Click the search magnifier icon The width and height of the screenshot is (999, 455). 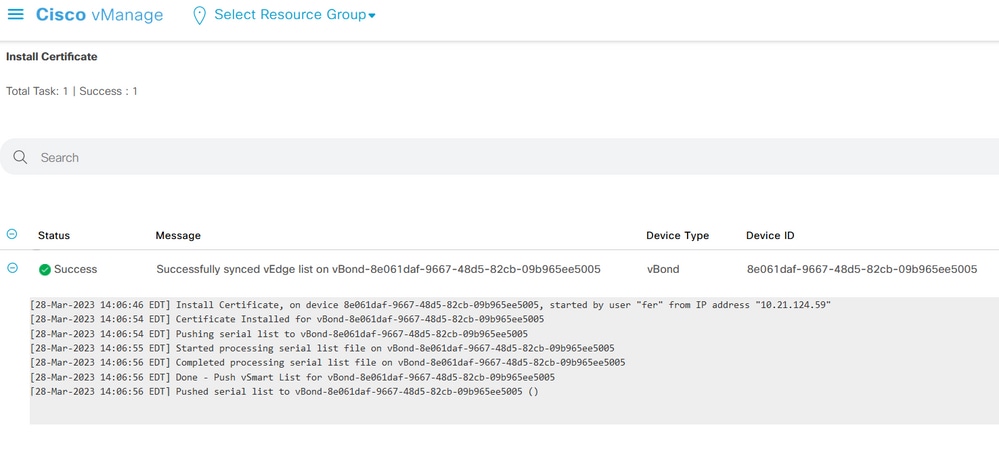[x=20, y=157]
